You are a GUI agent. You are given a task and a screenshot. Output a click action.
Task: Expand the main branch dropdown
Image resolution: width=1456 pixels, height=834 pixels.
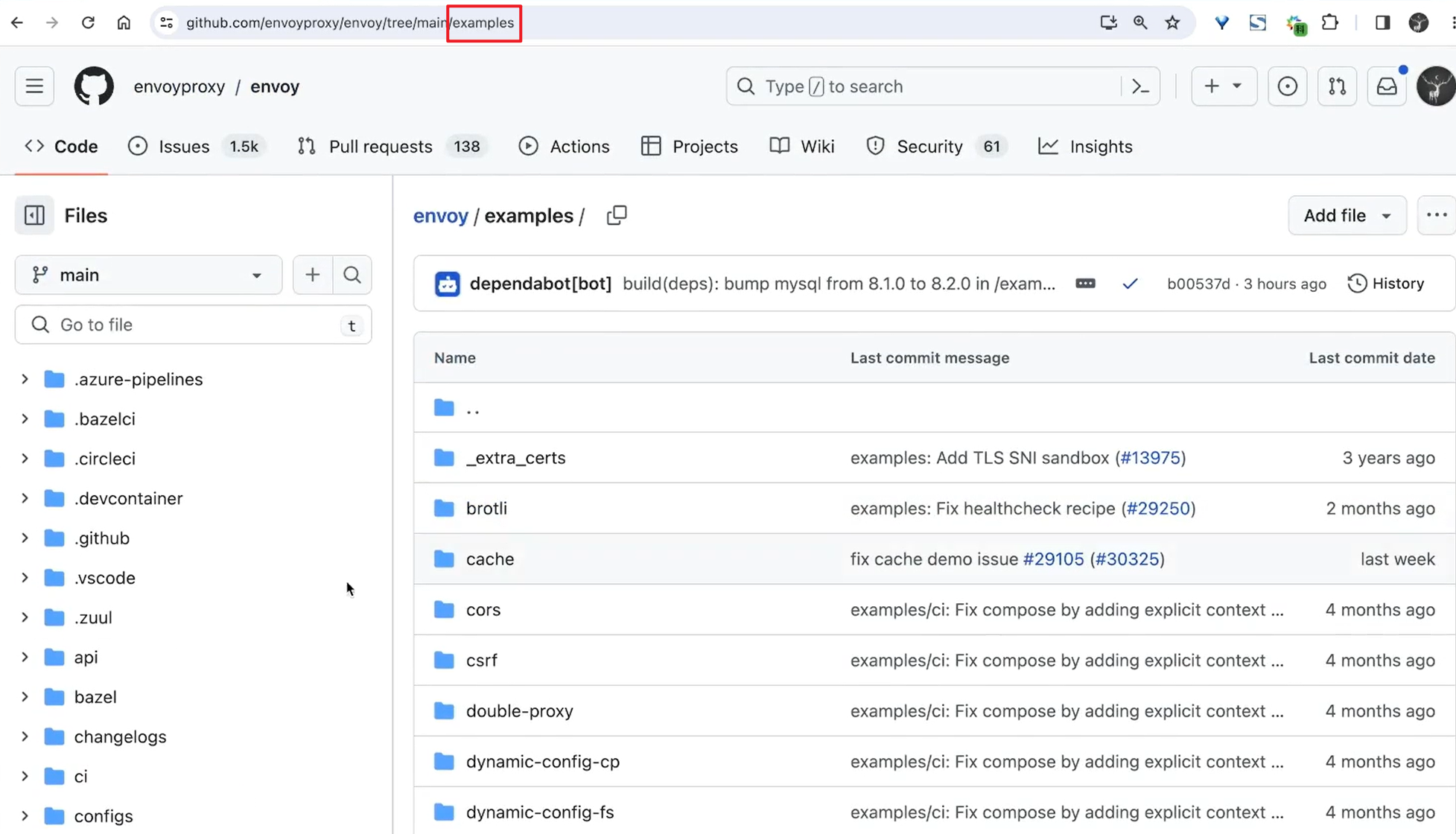(148, 274)
